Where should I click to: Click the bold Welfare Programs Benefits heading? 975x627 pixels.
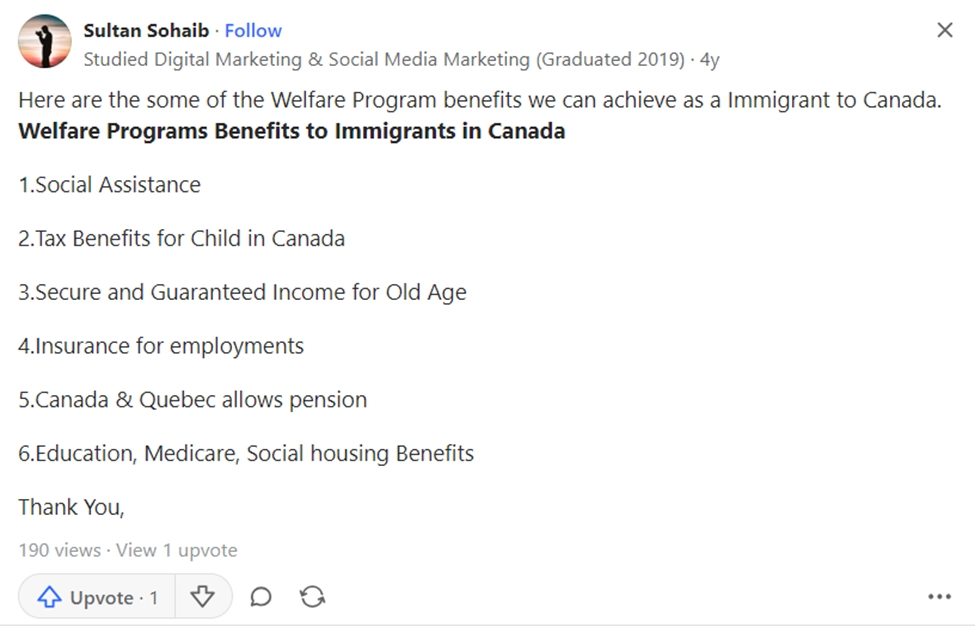pos(292,131)
